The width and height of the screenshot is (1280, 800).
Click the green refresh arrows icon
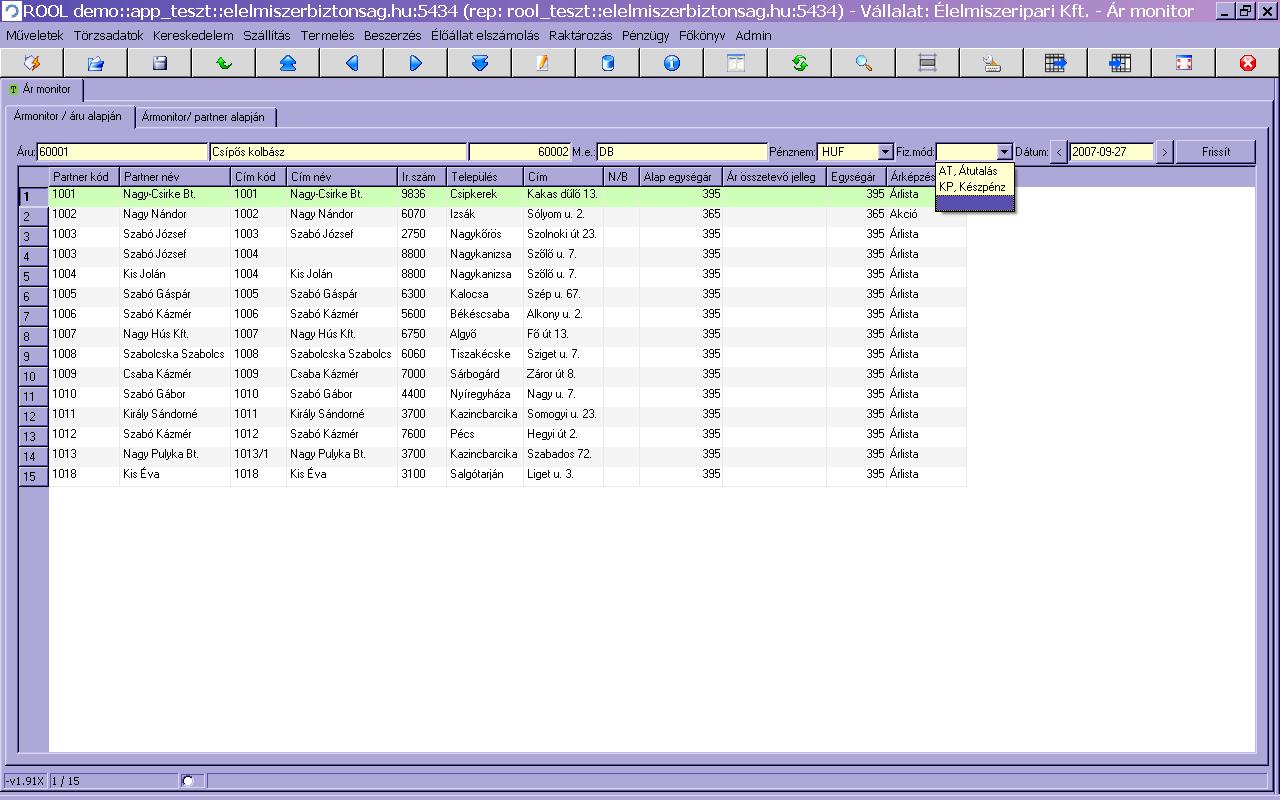800,63
